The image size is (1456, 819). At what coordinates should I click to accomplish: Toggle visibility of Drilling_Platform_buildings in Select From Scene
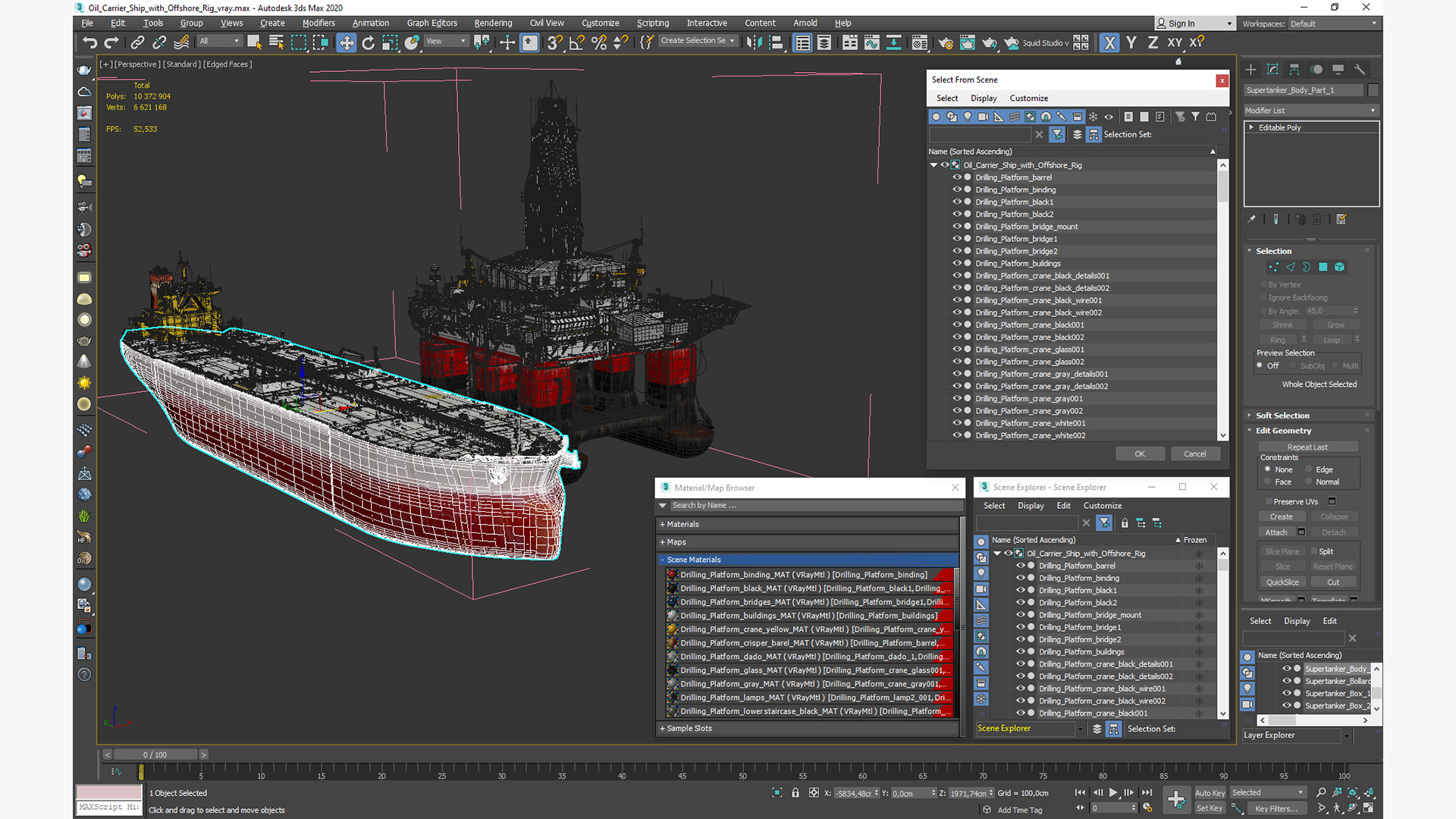956,263
